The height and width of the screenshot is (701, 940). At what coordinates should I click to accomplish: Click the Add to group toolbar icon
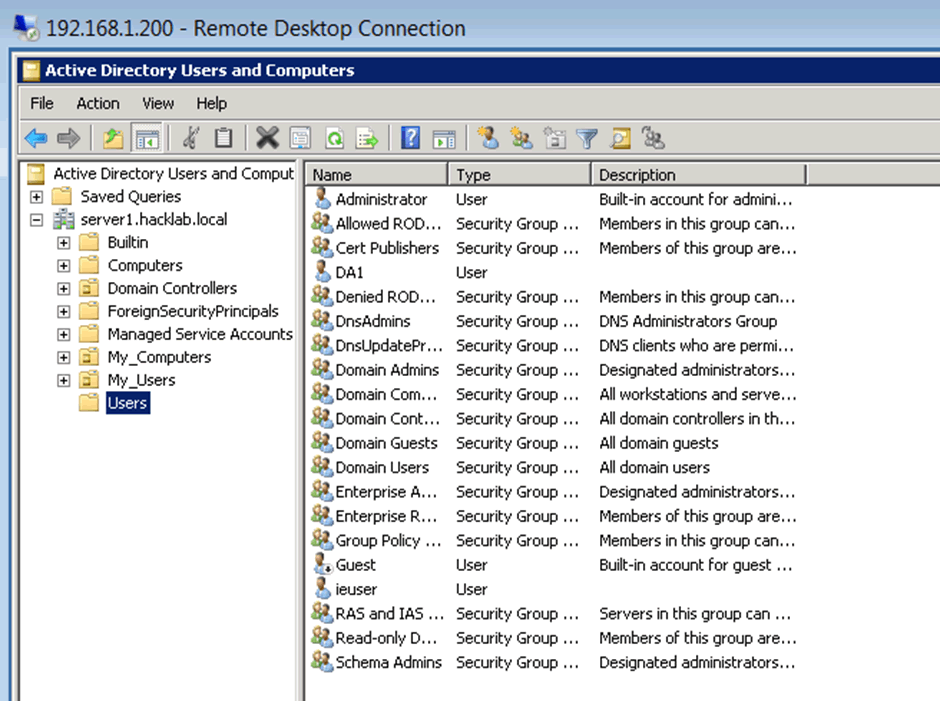point(653,139)
